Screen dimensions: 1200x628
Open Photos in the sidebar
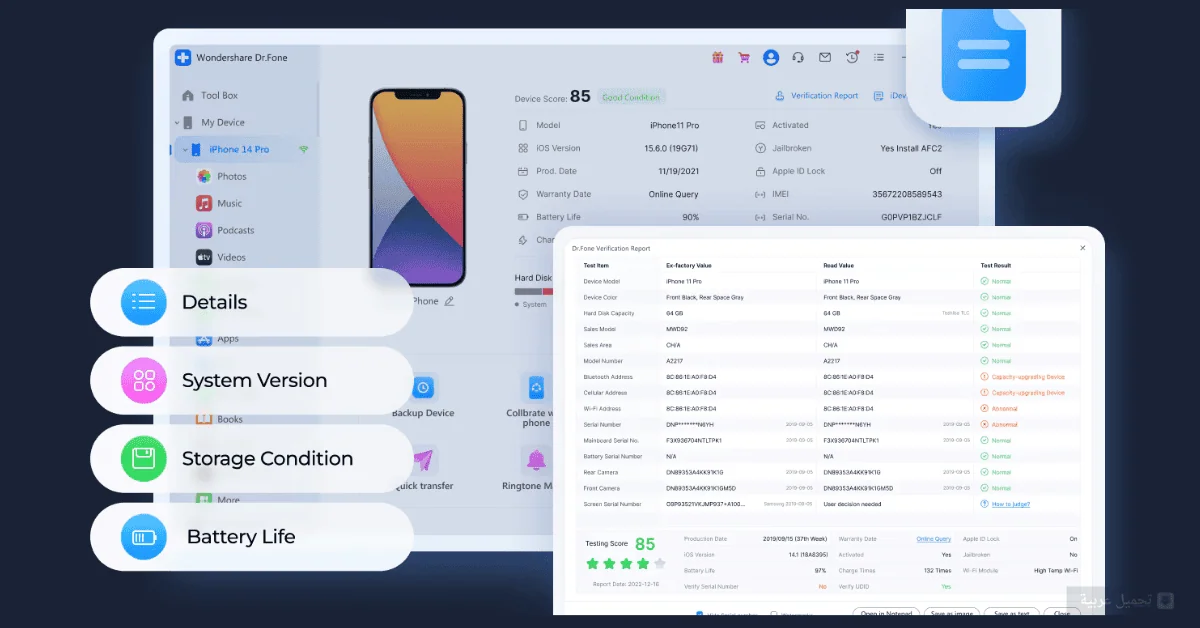(232, 176)
